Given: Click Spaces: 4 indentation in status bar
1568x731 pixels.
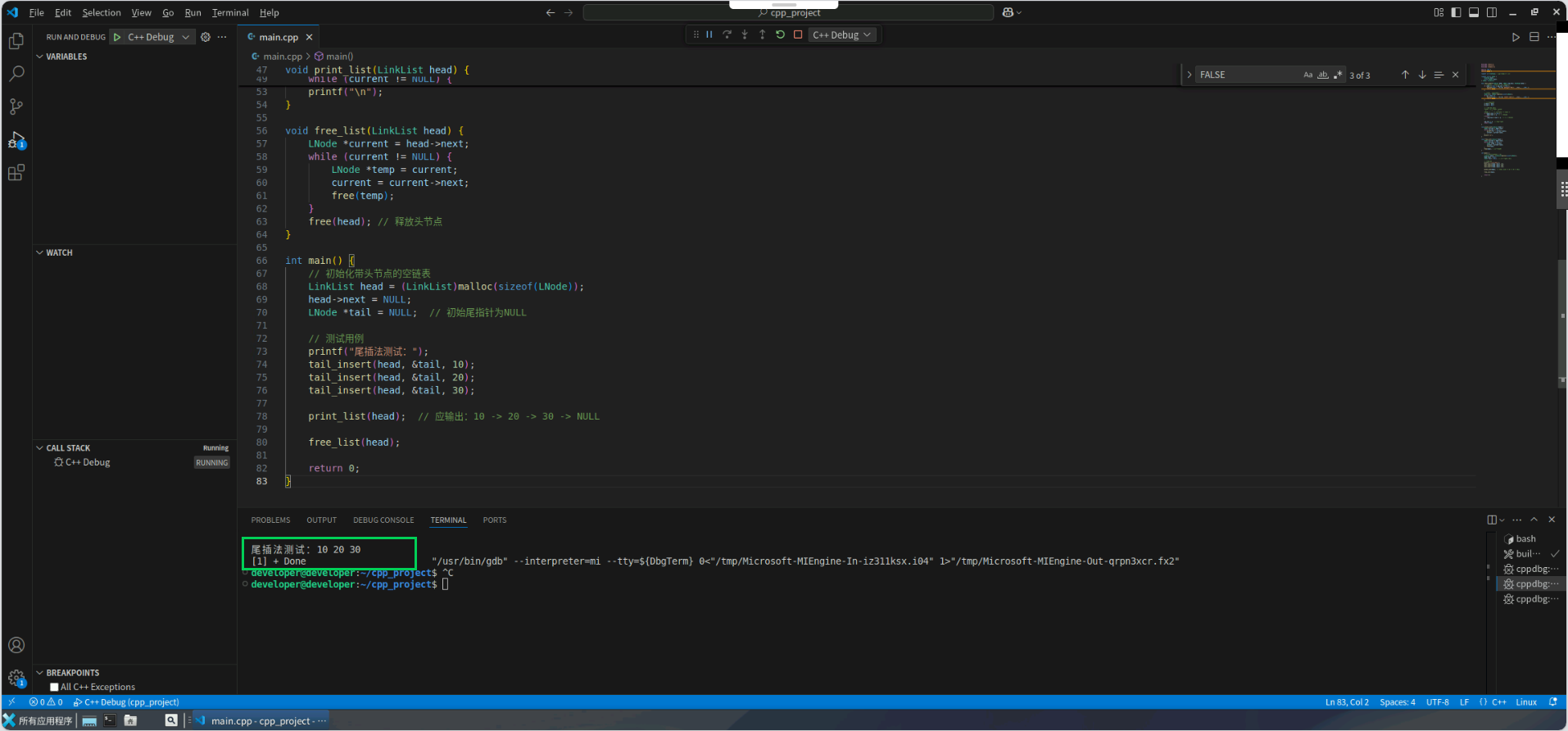Looking at the screenshot, I should pos(1397,702).
